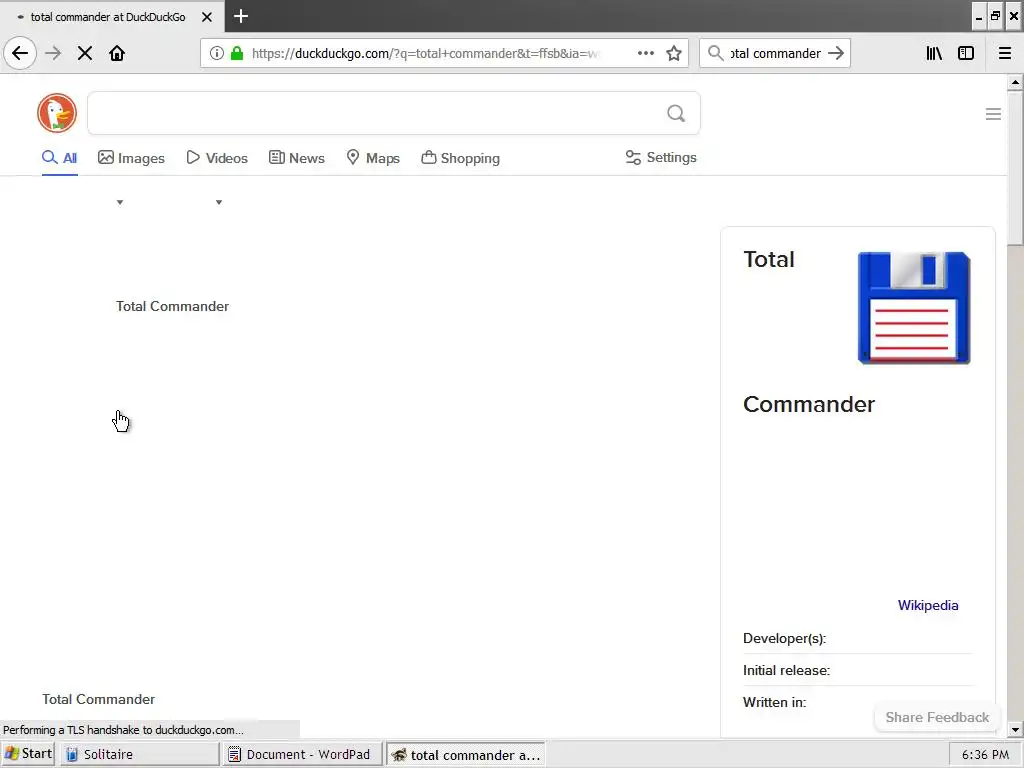Viewport: 1024px width, 768px height.
Task: Expand the first filter dropdown arrow
Action: [x=120, y=202]
